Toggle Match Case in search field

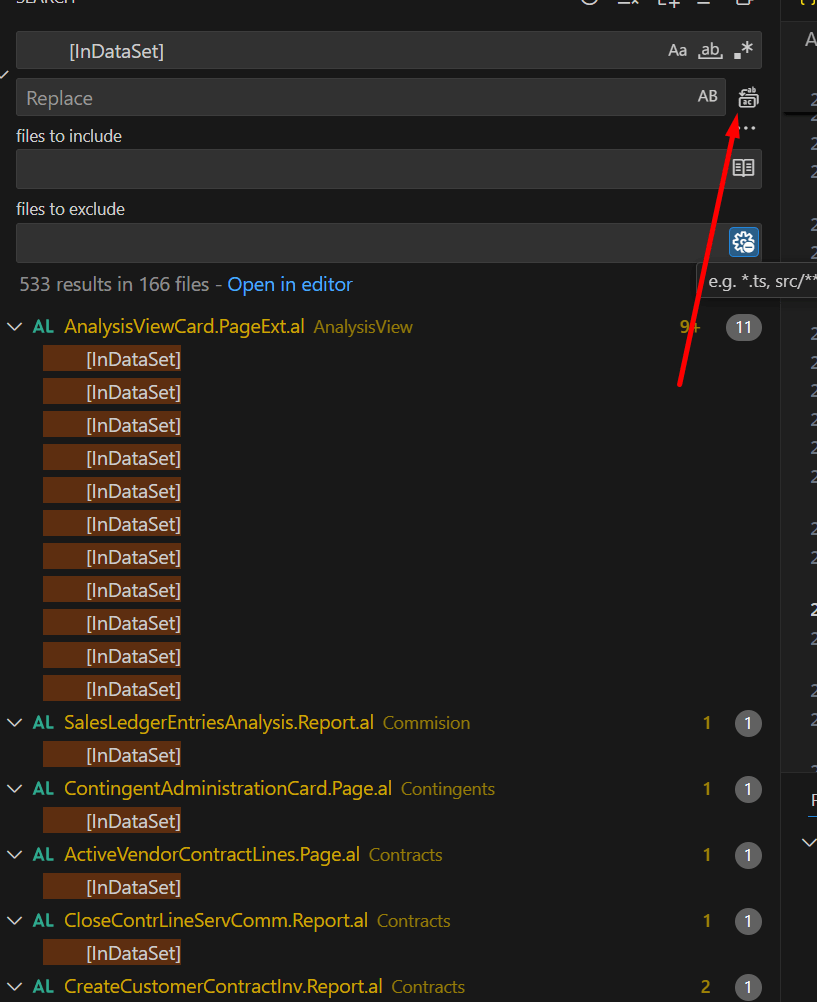click(678, 51)
